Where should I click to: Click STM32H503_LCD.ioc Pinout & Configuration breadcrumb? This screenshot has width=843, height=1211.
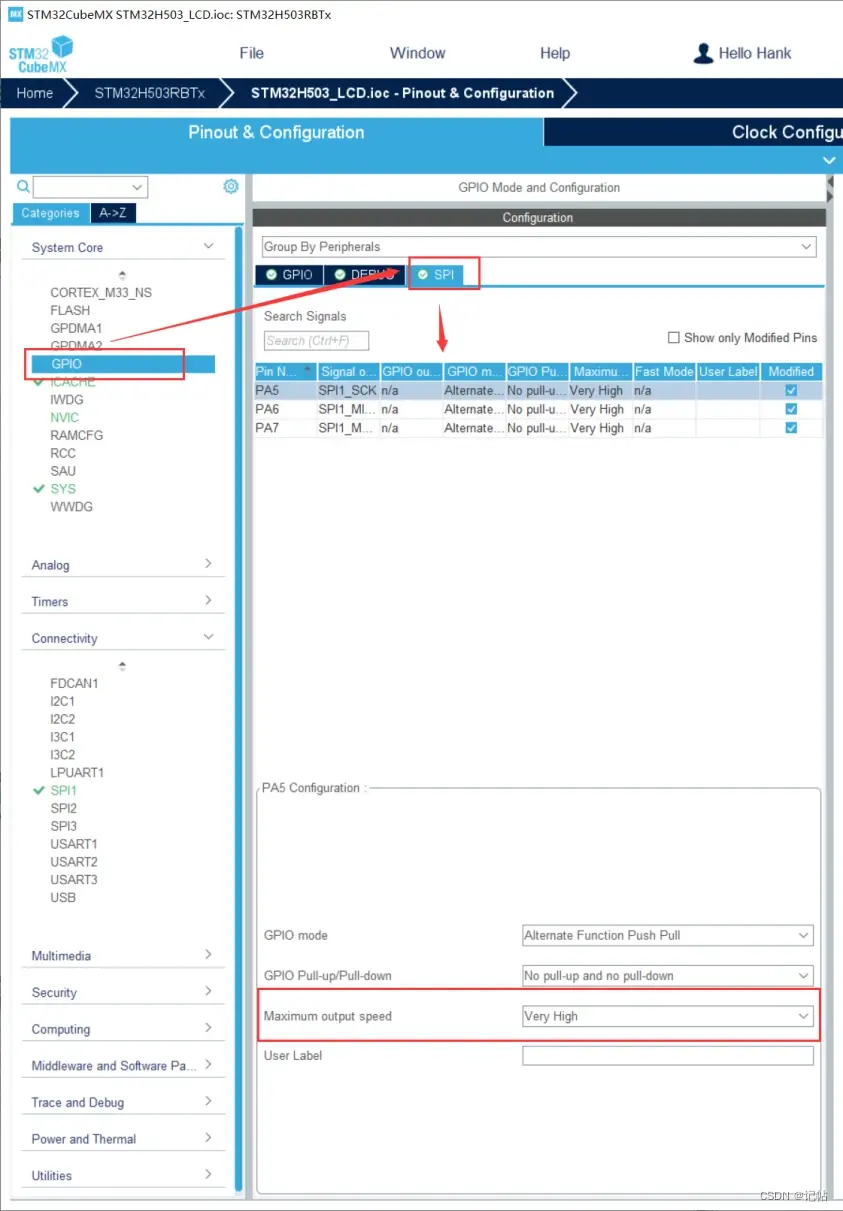pos(402,93)
